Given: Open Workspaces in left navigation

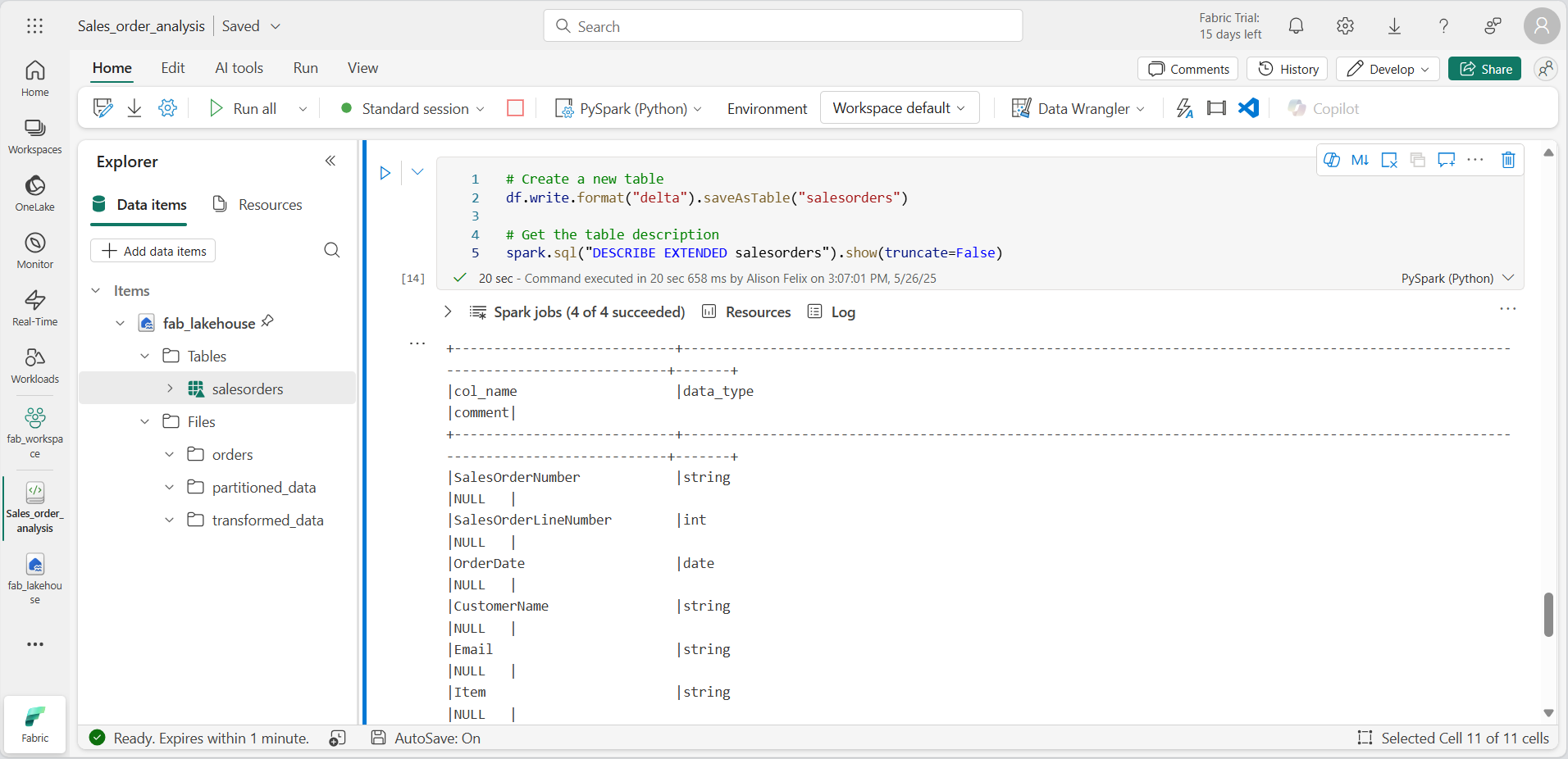Looking at the screenshot, I should click(34, 136).
